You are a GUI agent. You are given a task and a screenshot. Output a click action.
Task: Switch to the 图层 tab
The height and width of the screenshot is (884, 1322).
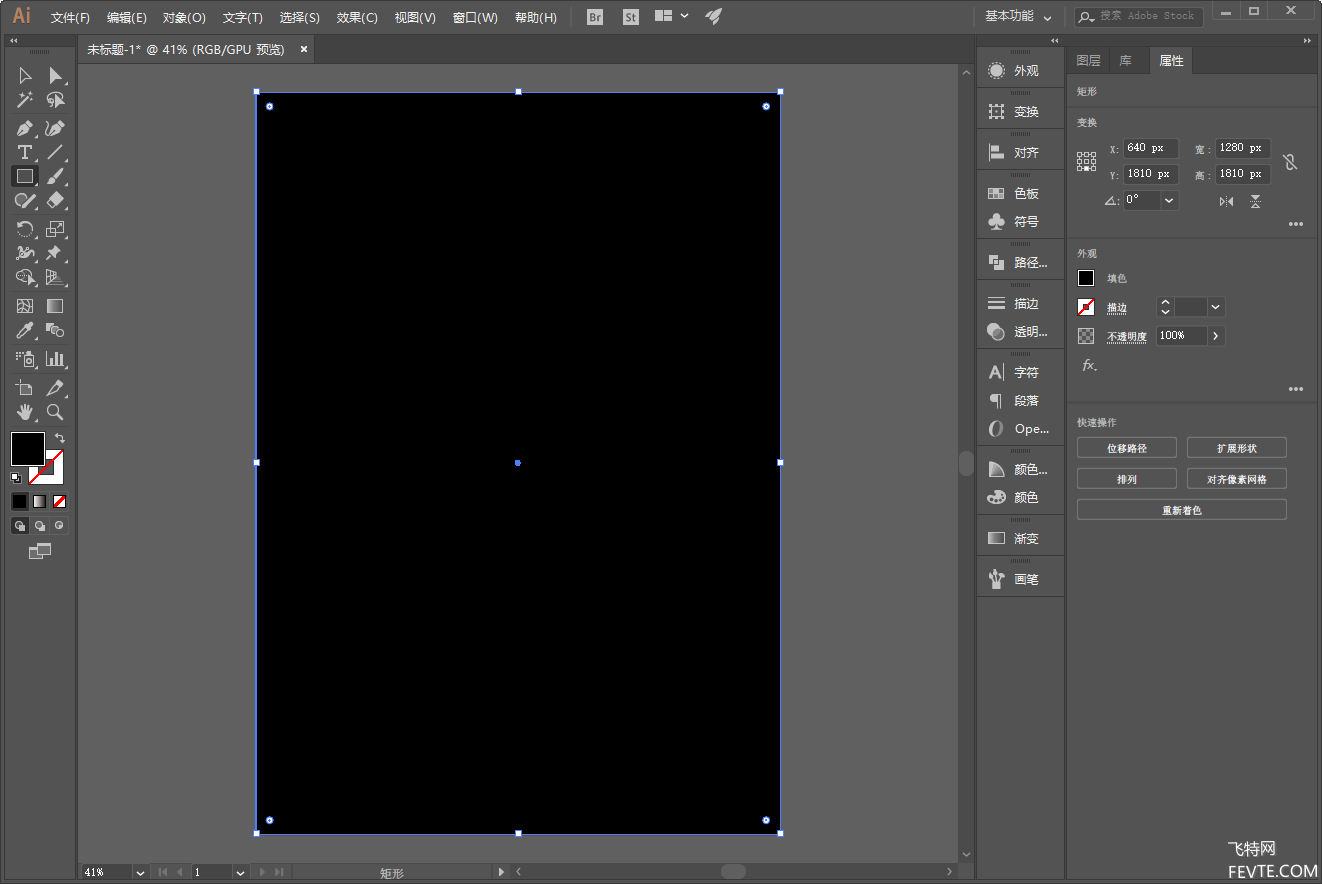(x=1088, y=61)
